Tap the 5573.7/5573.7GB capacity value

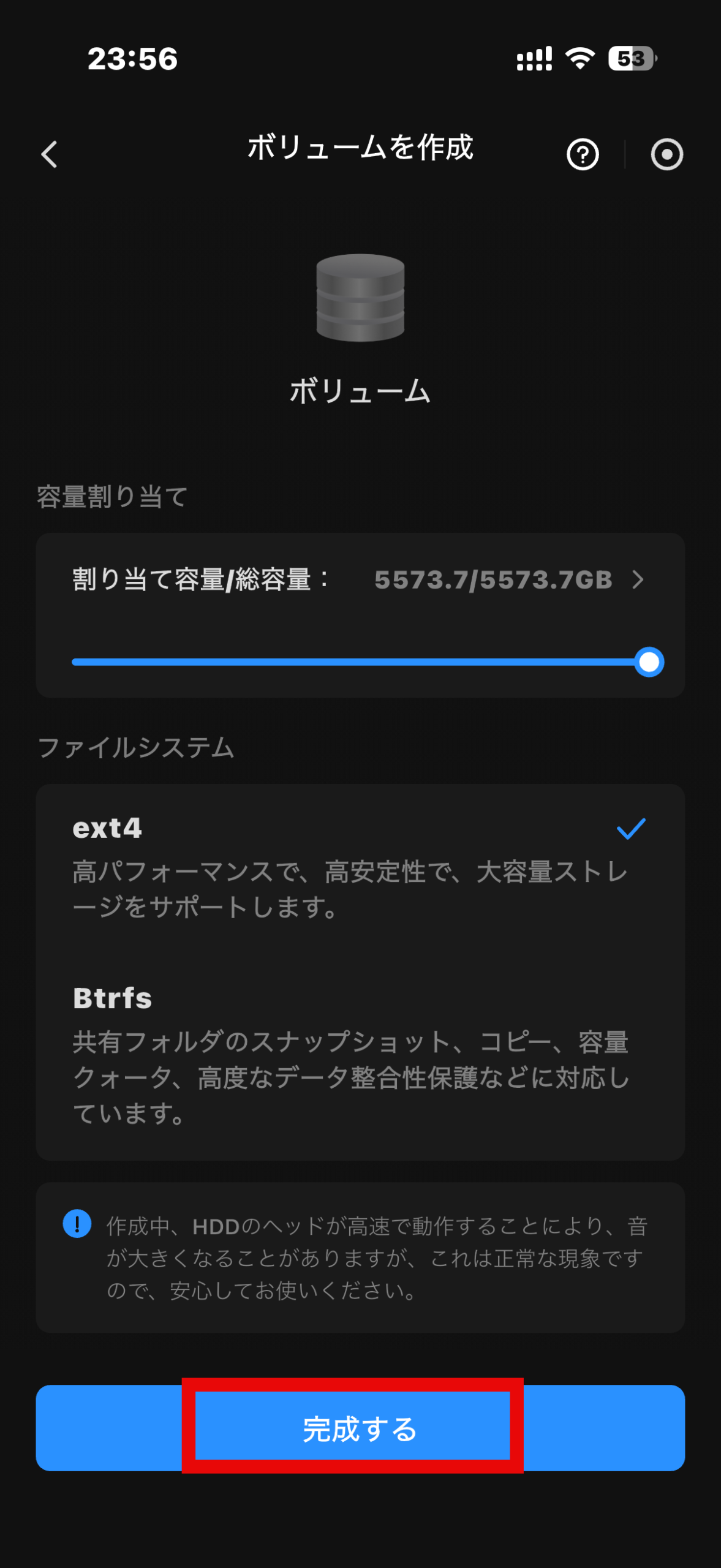pyautogui.click(x=493, y=579)
